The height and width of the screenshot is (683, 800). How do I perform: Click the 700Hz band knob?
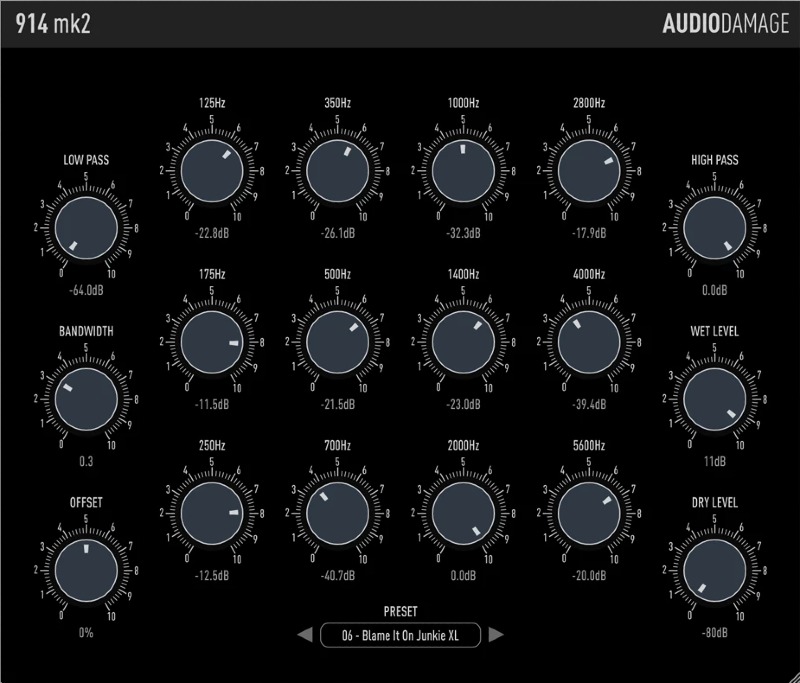(337, 514)
